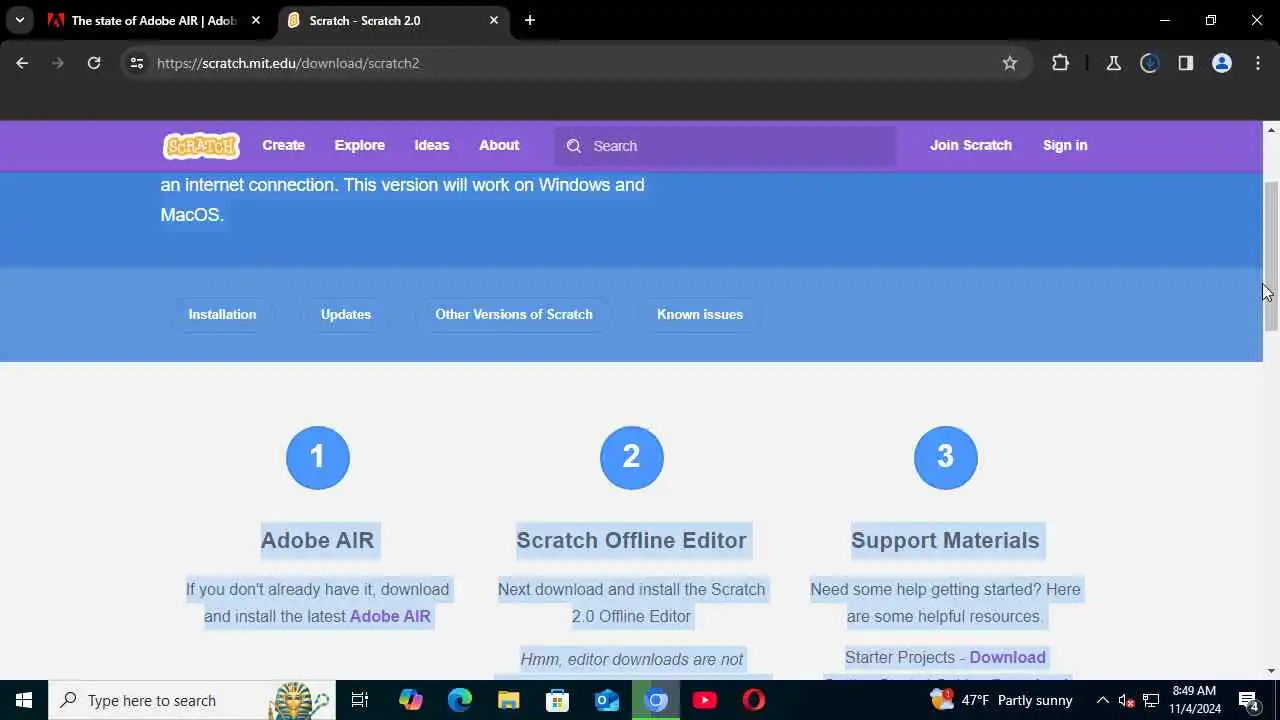The image size is (1280, 720).
Task: Close the Adobe AIR tab
Action: coord(256,20)
